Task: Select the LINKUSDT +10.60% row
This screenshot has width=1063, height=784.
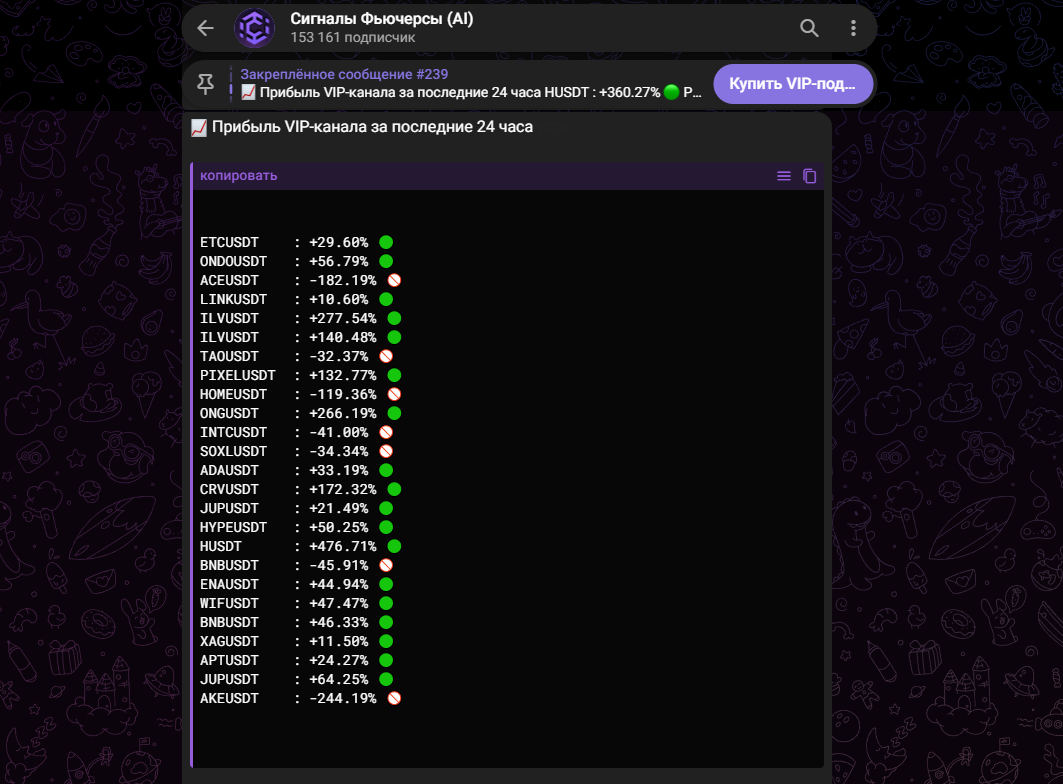Action: click(296, 299)
